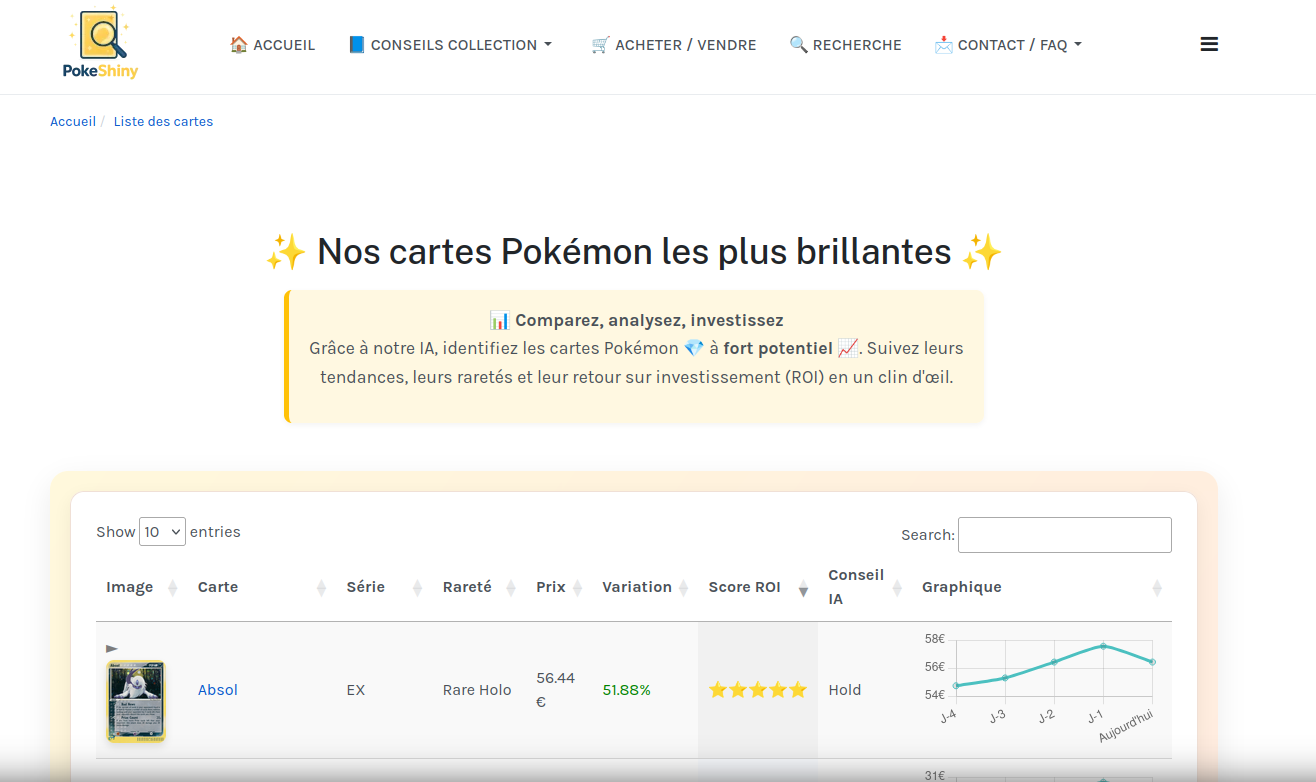1316x782 pixels.
Task: Click the five-star ROI score for Absol
Action: pyautogui.click(x=758, y=690)
